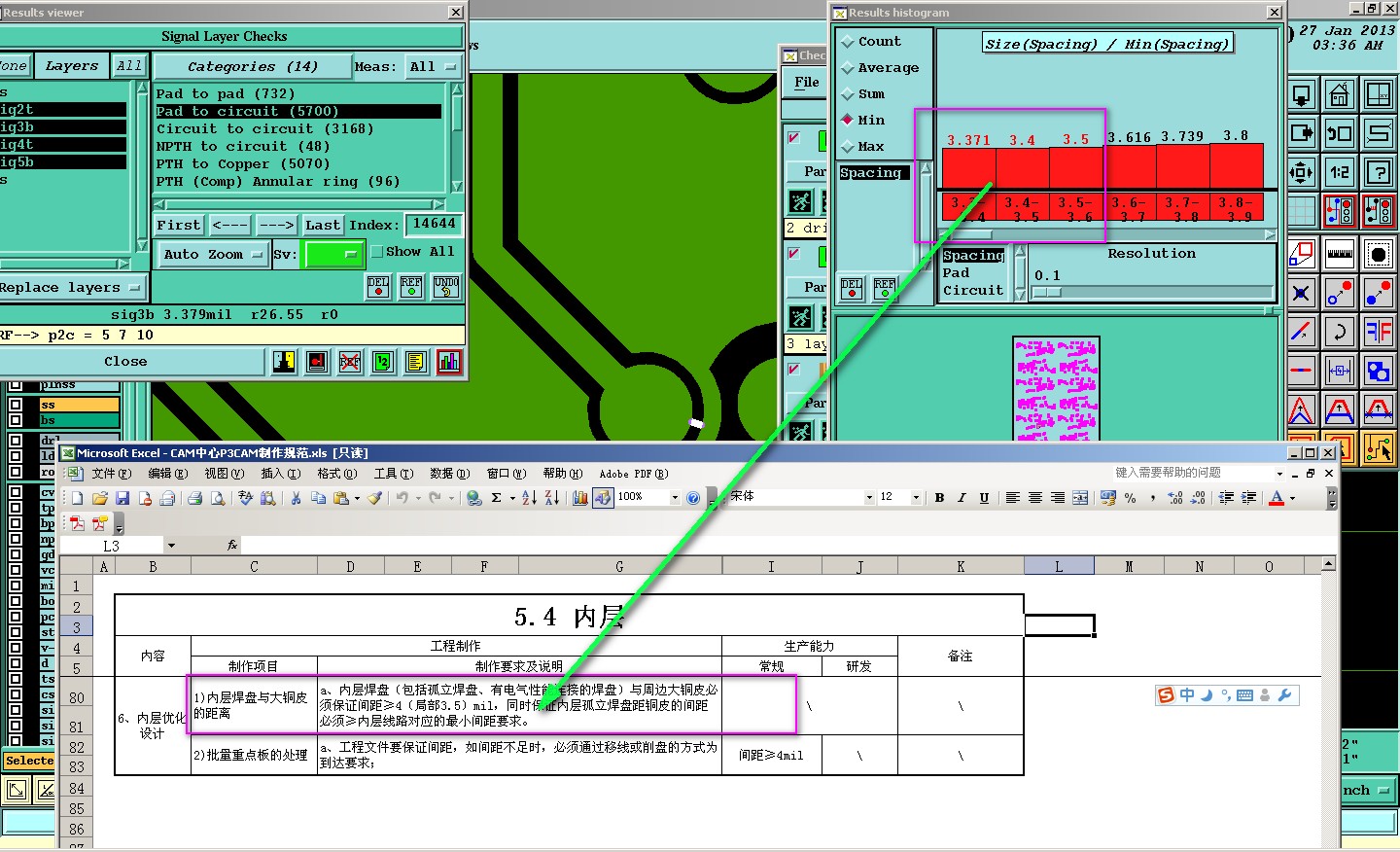Select the Average radio option
This screenshot has height=852, width=1400.
[x=847, y=68]
